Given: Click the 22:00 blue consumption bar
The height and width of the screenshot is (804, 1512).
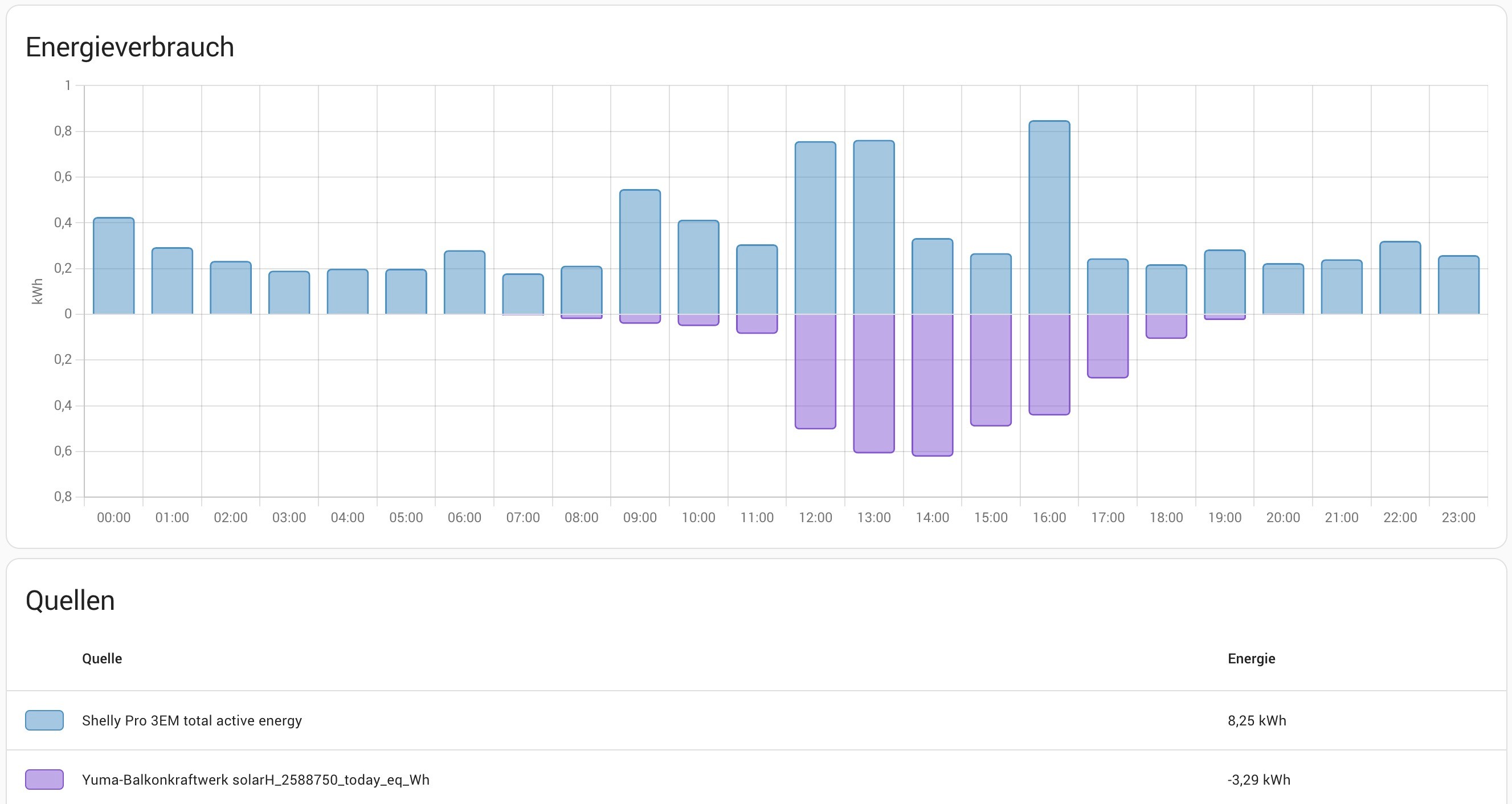Looking at the screenshot, I should click(1400, 278).
